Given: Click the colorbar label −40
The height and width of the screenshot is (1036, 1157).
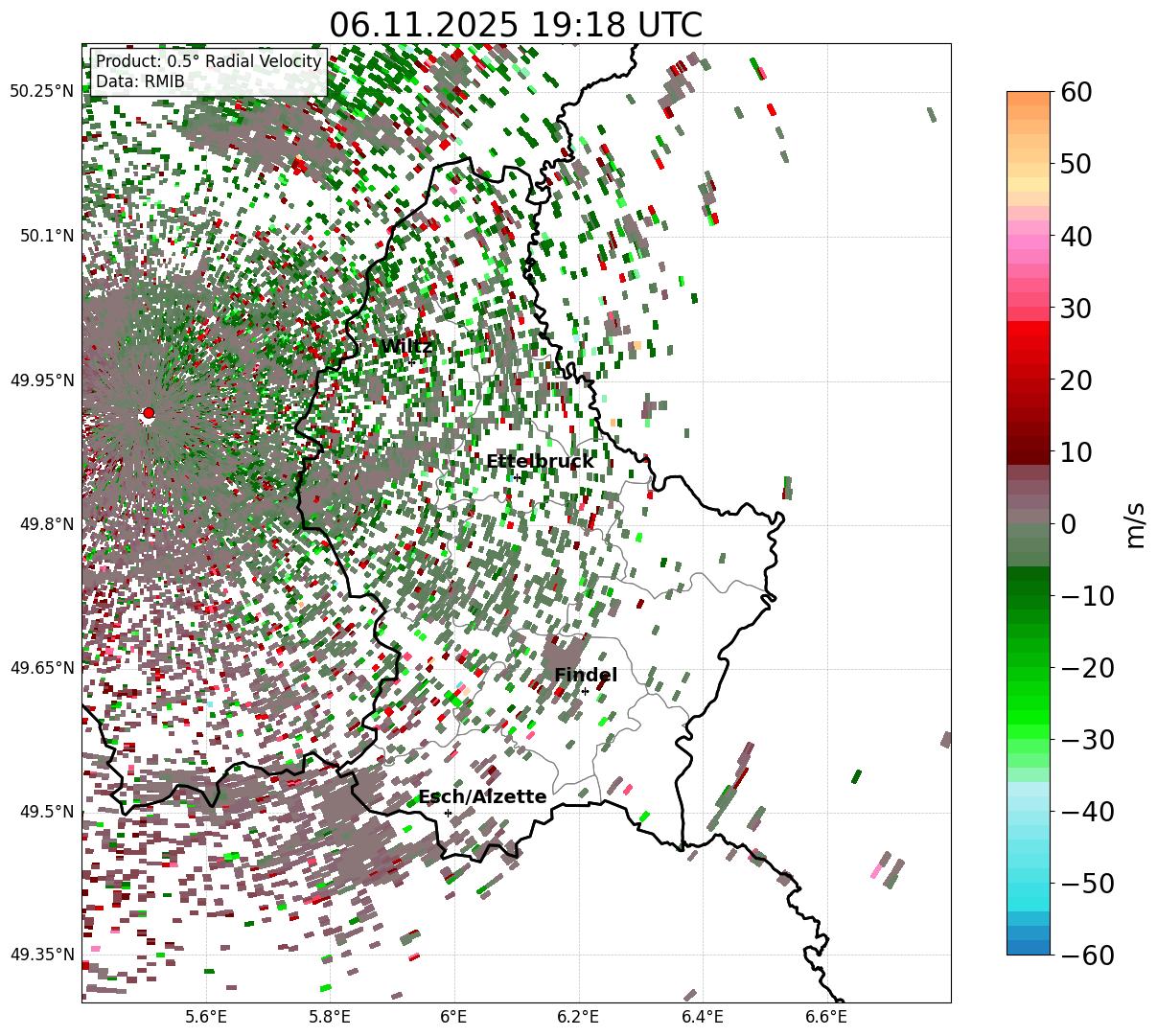Looking at the screenshot, I should tap(1087, 811).
